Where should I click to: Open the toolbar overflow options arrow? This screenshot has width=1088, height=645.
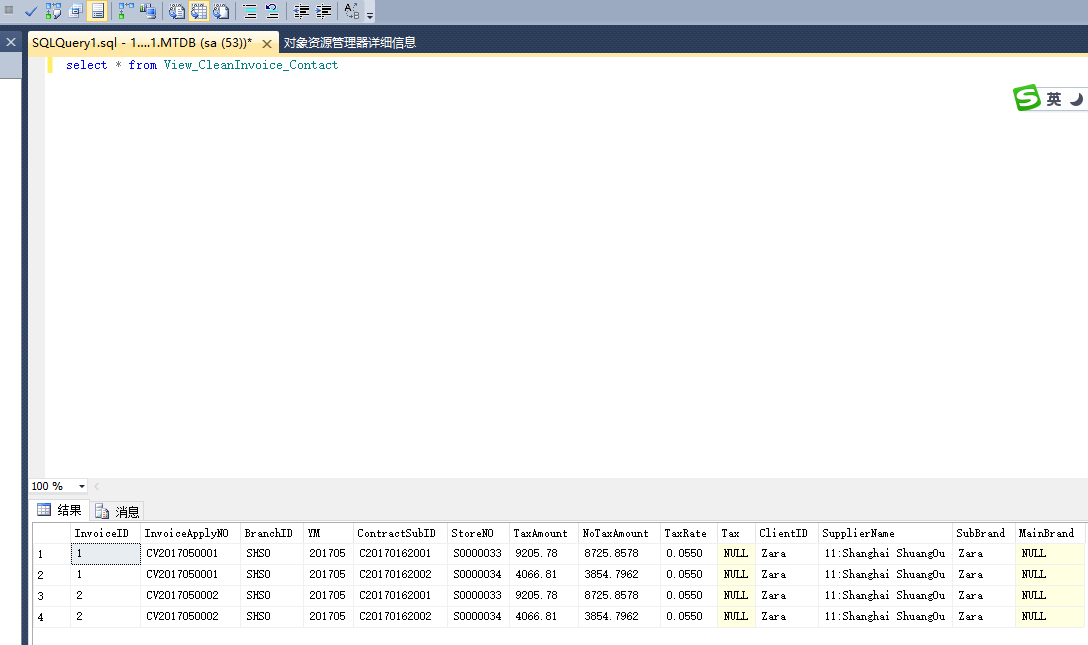tap(370, 15)
